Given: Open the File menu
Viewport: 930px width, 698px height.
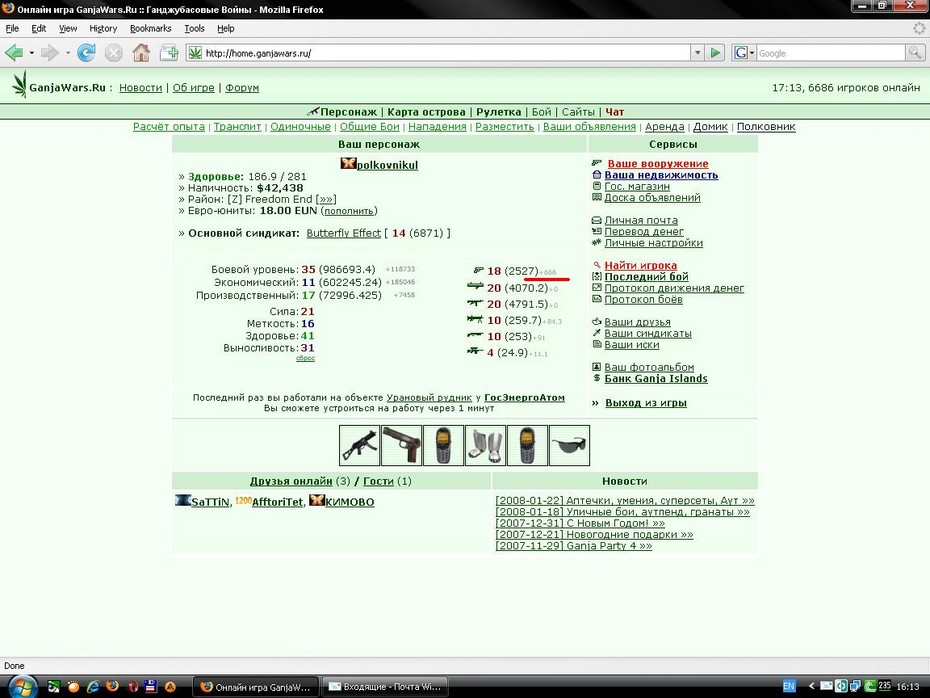Looking at the screenshot, I should (x=12, y=28).
